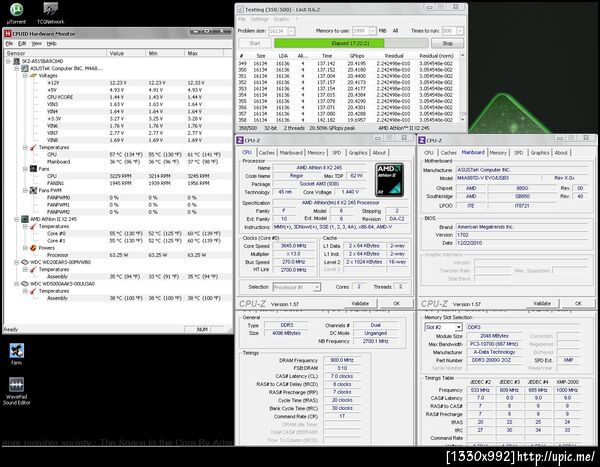Open the Memory to use dropdown
Screen dimensions: 600x467
tap(372, 31)
